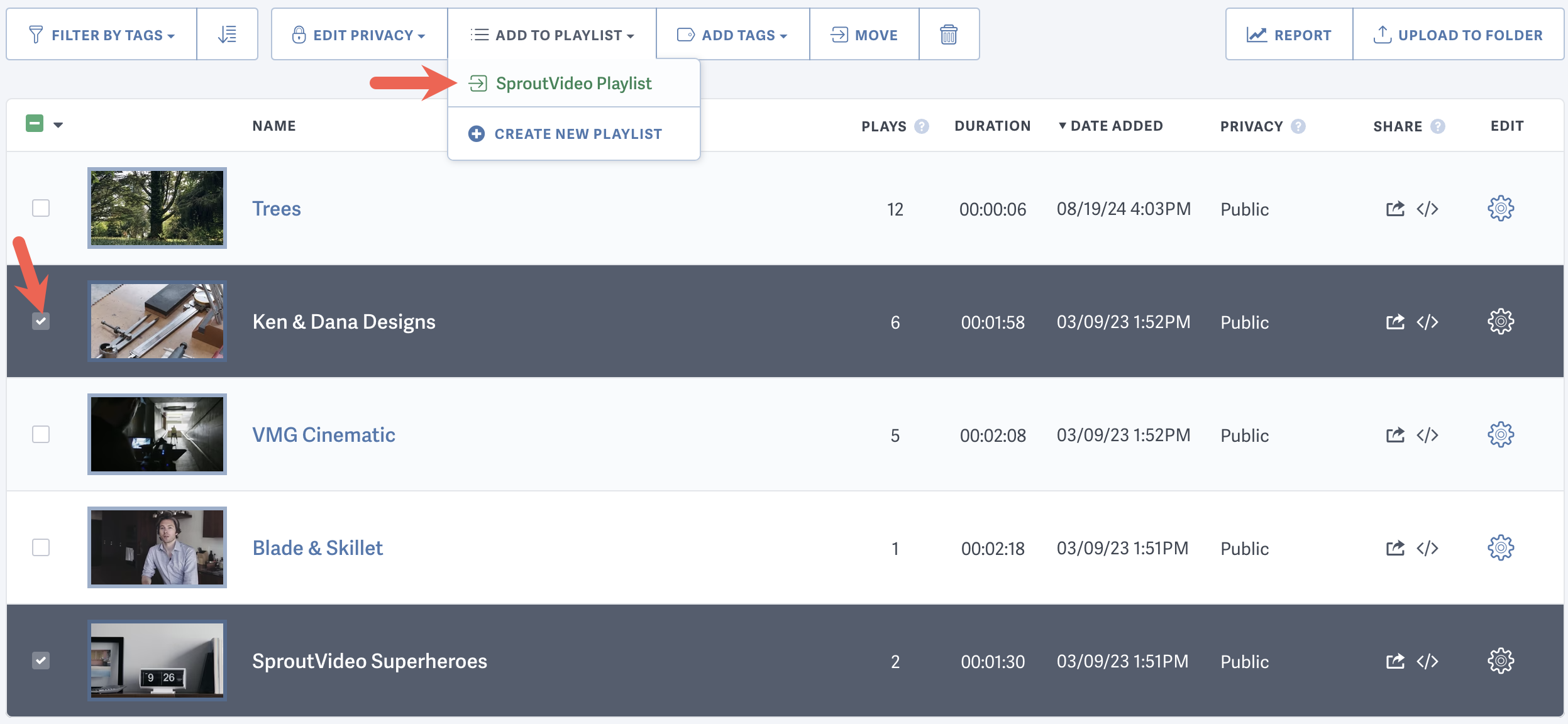
Task: Click the help icon beside Plays column
Action: pyautogui.click(x=922, y=126)
